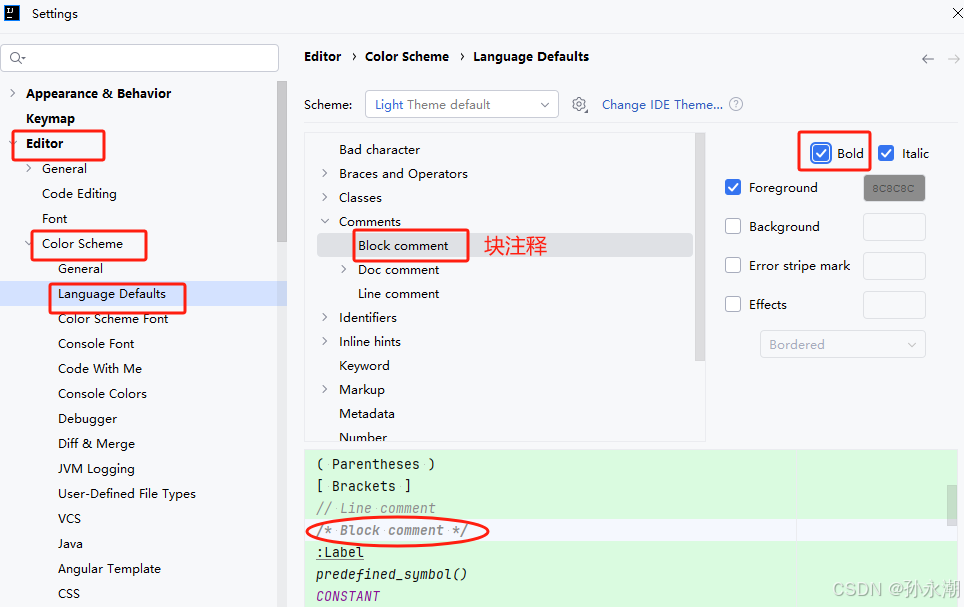Uncheck the Foreground checkbox
This screenshot has width=964, height=607.
click(733, 187)
